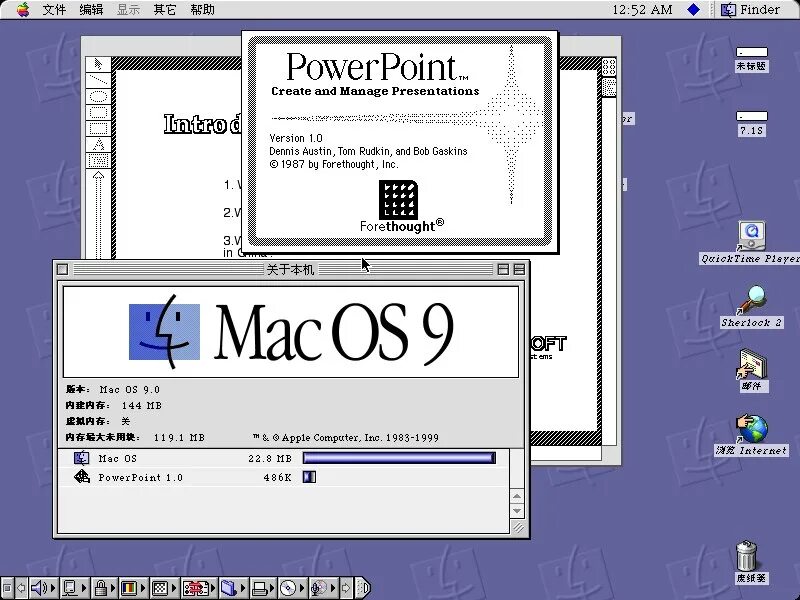
Task: Collapse the control strip using its end tab
Action: pyautogui.click(x=363, y=588)
